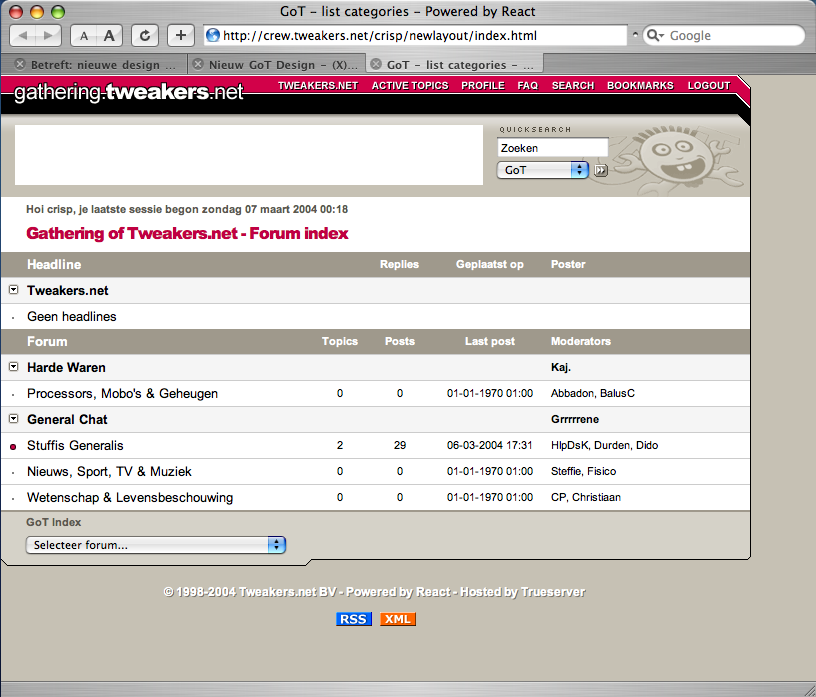This screenshot has width=816, height=697.
Task: Click moderators 'Abbadon, BalusC'
Action: [593, 394]
